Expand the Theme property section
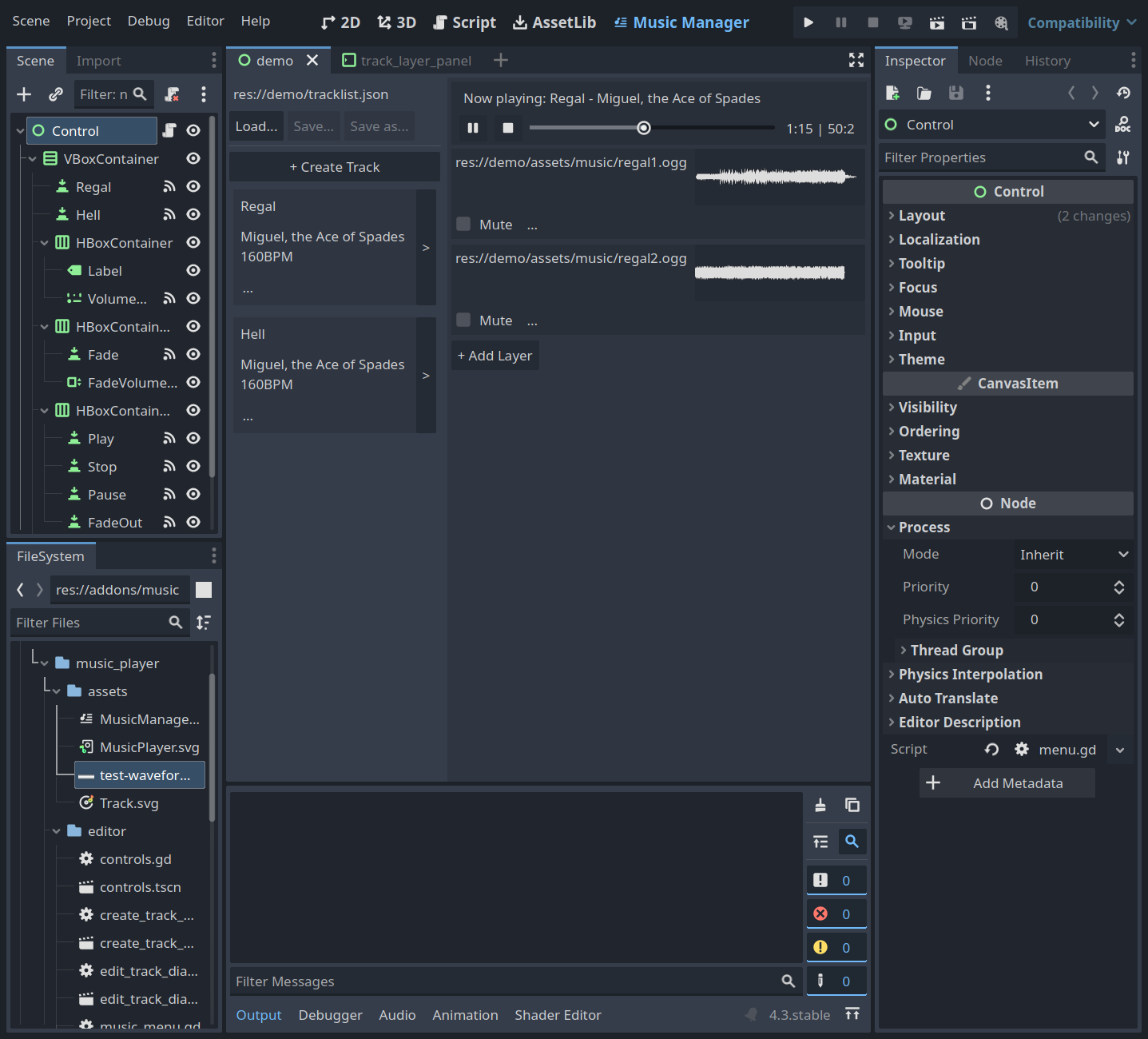 [x=1008, y=360]
